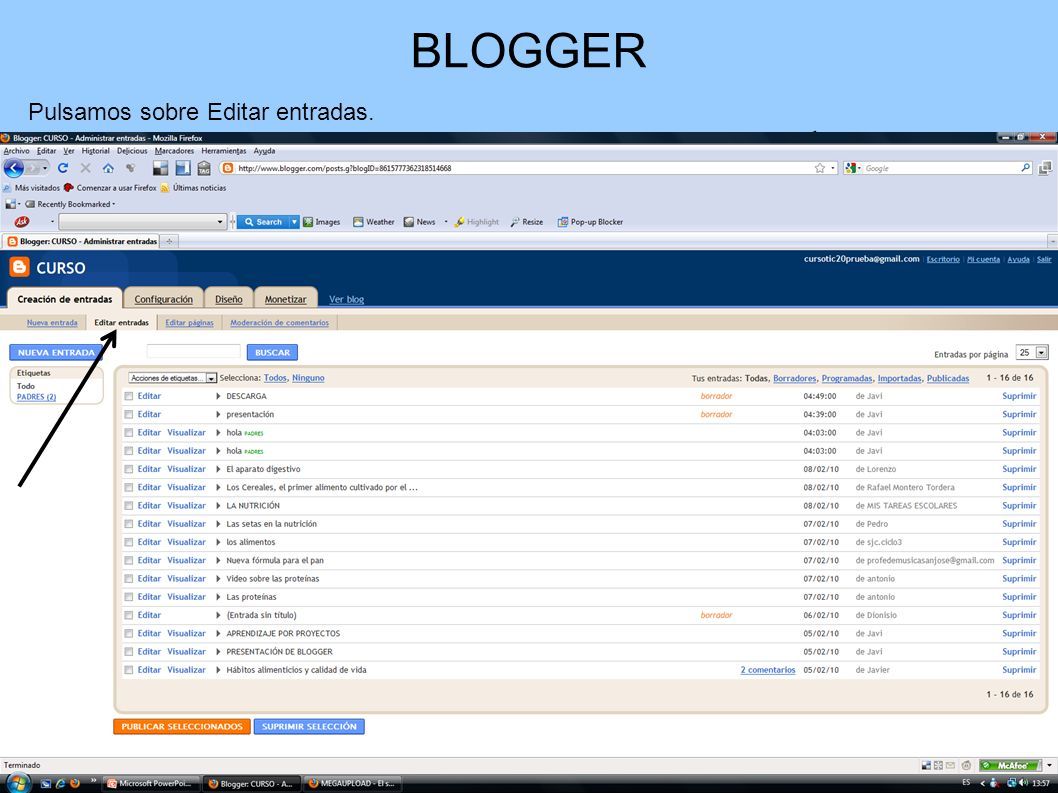Switch to MEGAUPLOAD taskbar window
The height and width of the screenshot is (793, 1058).
tap(352, 784)
